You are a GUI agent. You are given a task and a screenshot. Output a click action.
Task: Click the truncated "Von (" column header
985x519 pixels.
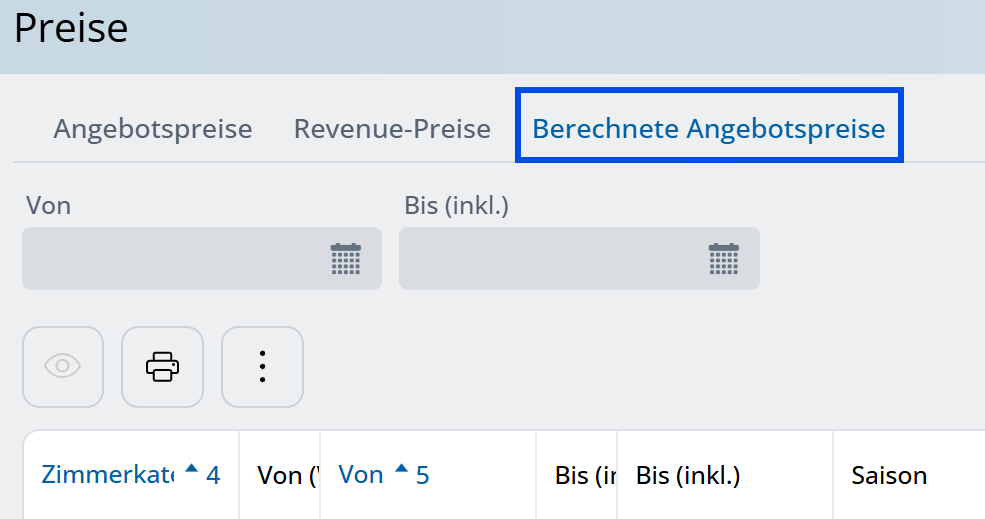click(x=288, y=476)
